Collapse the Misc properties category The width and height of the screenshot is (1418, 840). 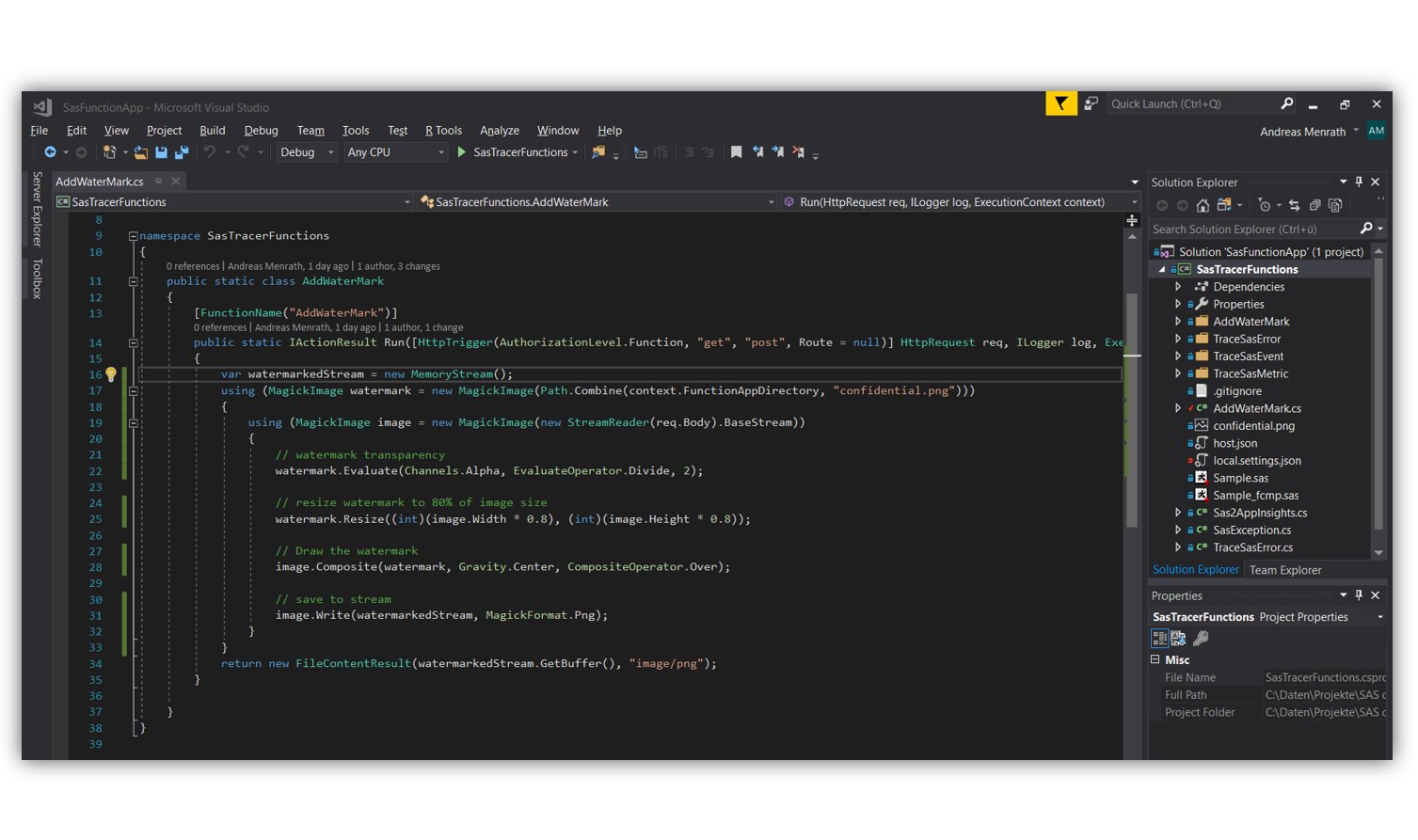tap(1155, 659)
